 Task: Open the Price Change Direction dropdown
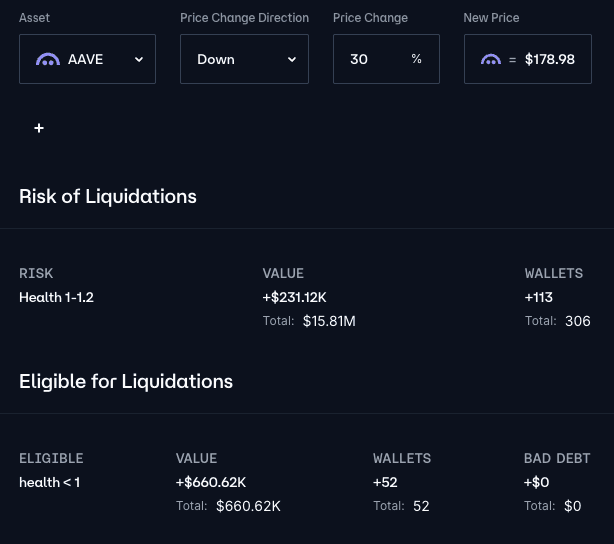pyautogui.click(x=244, y=59)
